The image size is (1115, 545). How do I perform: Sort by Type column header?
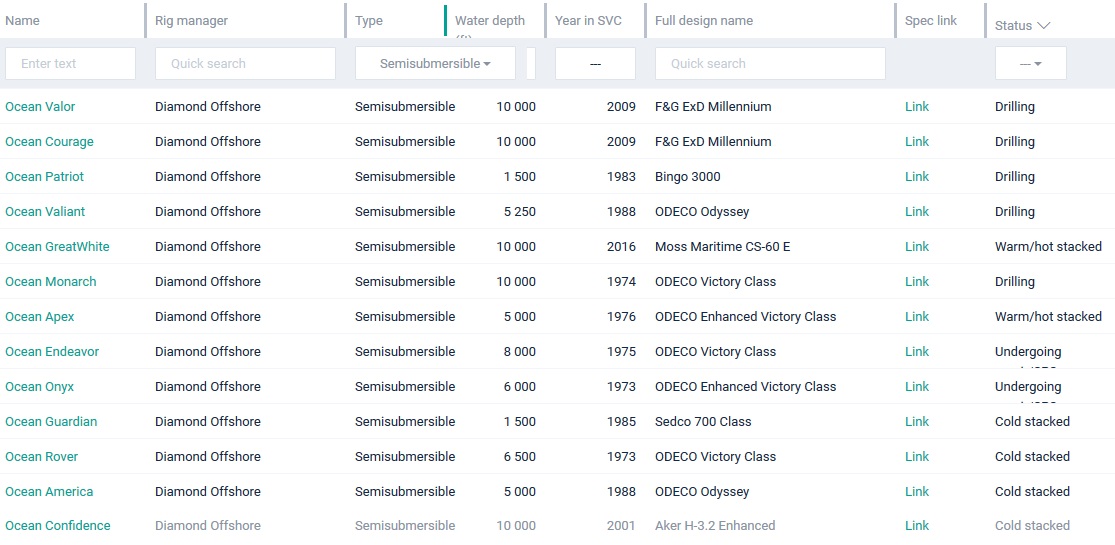click(x=368, y=21)
